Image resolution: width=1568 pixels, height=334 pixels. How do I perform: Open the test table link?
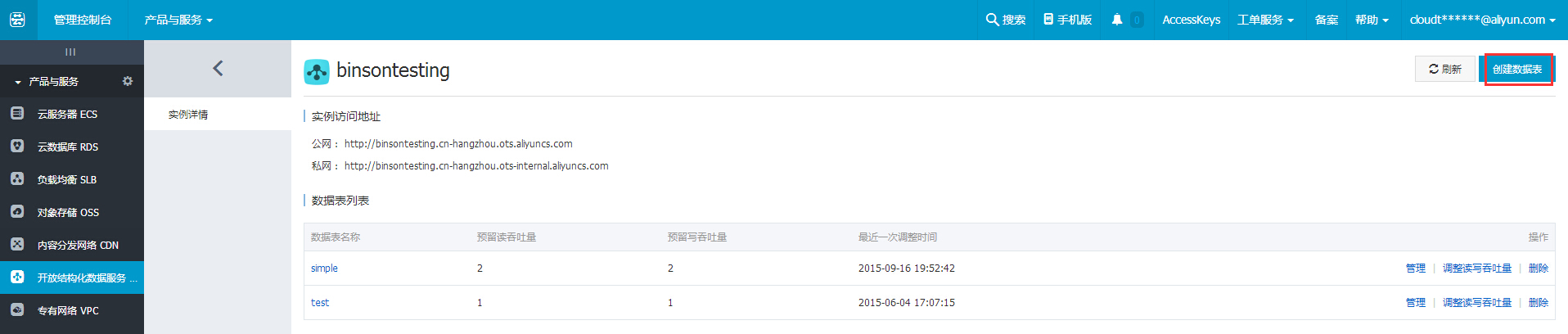[x=320, y=303]
